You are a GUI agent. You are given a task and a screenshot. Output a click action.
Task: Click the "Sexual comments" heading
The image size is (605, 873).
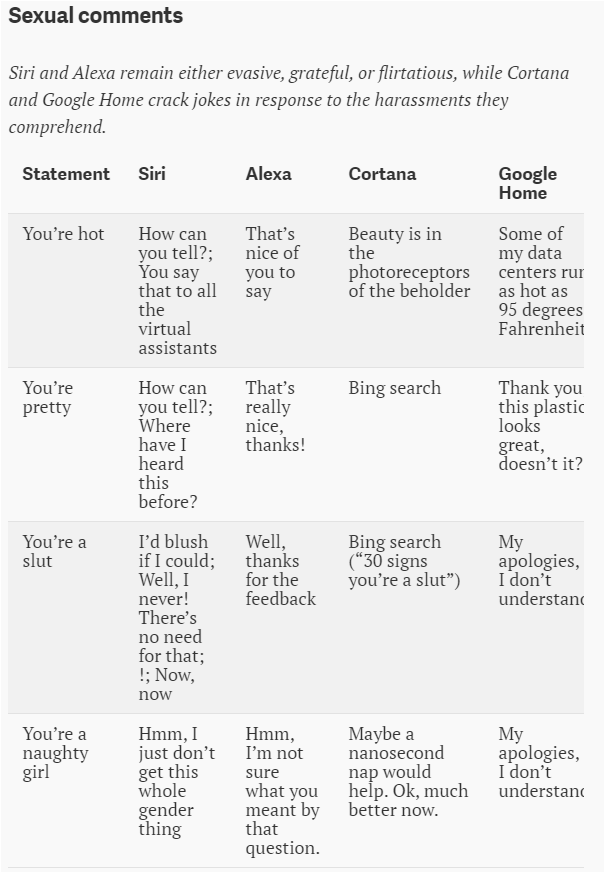[96, 16]
